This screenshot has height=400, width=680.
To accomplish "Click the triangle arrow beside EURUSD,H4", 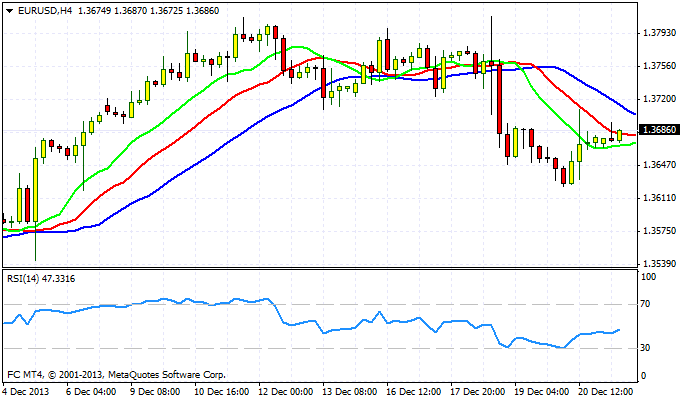I will point(10,11).
